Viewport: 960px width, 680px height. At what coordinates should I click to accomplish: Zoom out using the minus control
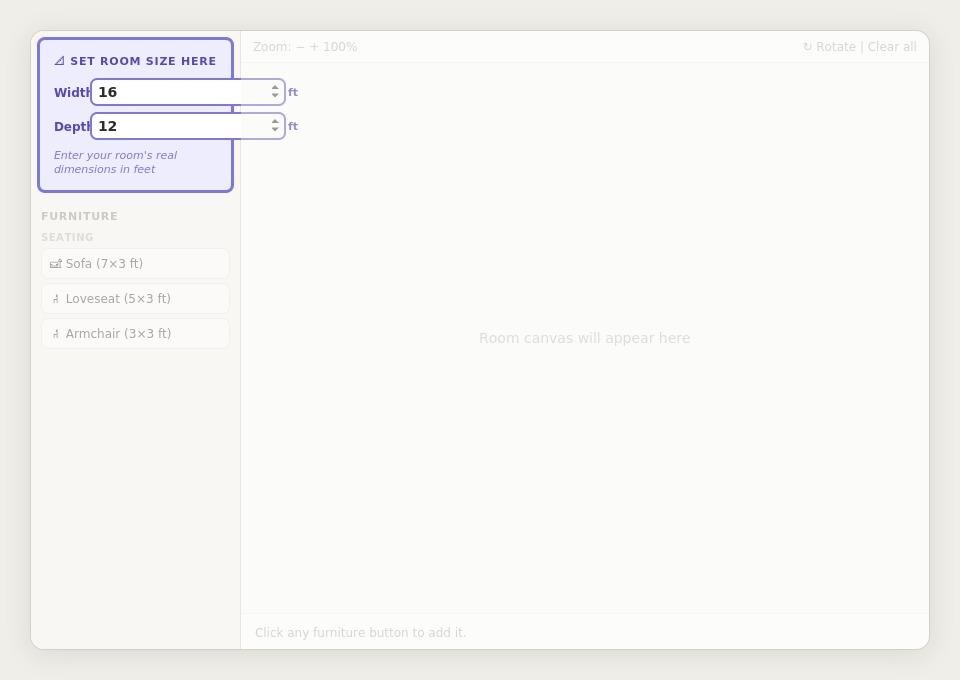300,47
